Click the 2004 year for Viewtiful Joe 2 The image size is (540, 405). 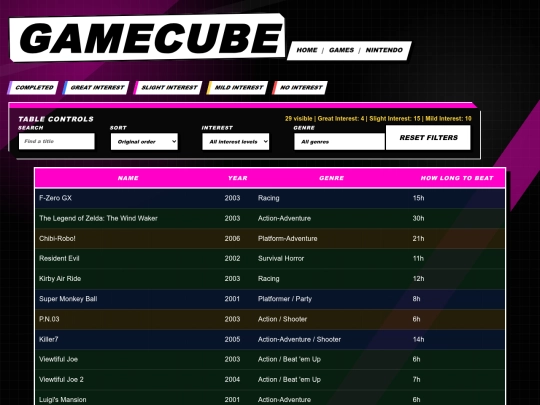click(232, 380)
